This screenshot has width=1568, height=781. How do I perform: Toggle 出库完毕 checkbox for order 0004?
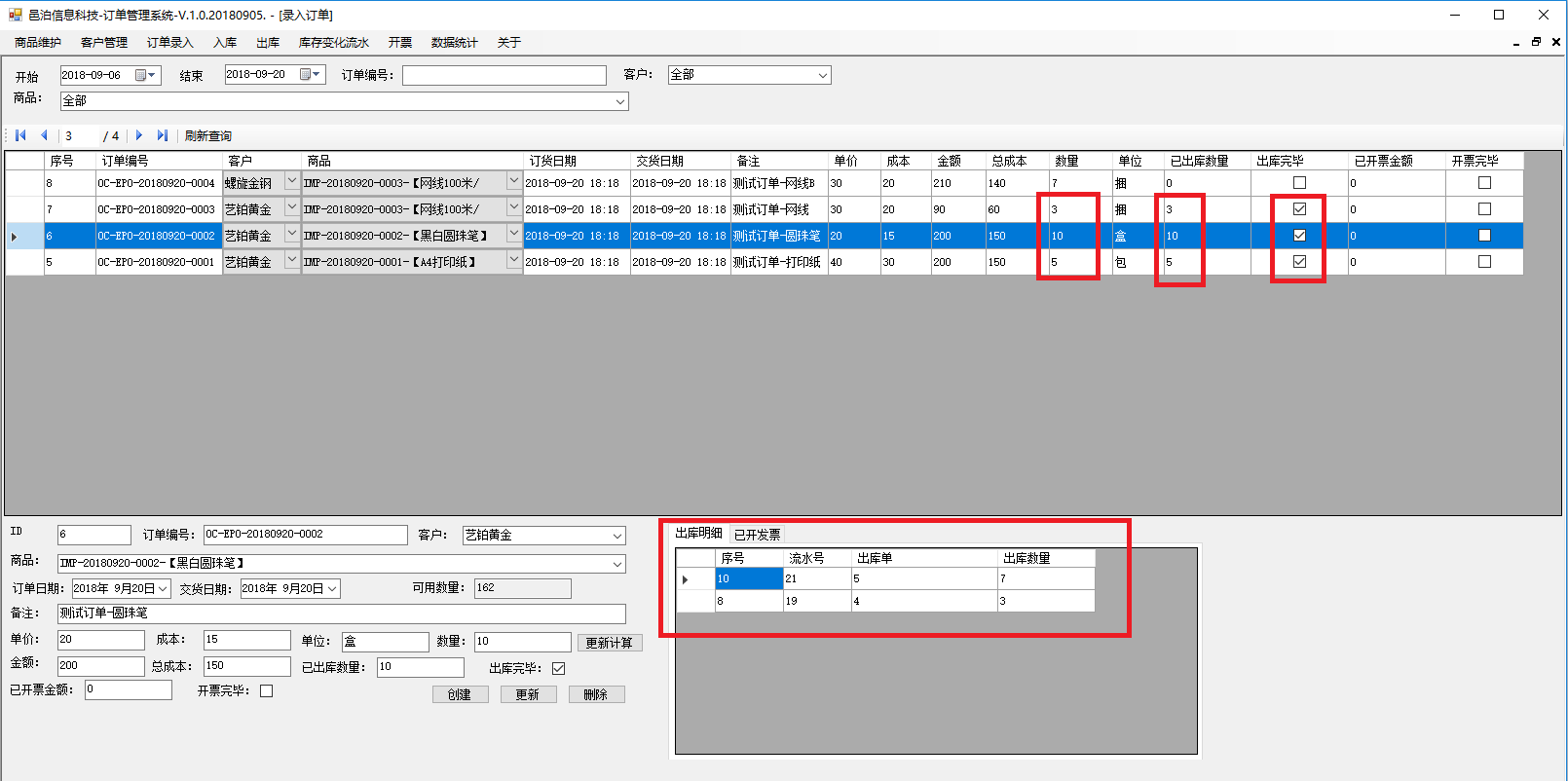coord(1299,183)
